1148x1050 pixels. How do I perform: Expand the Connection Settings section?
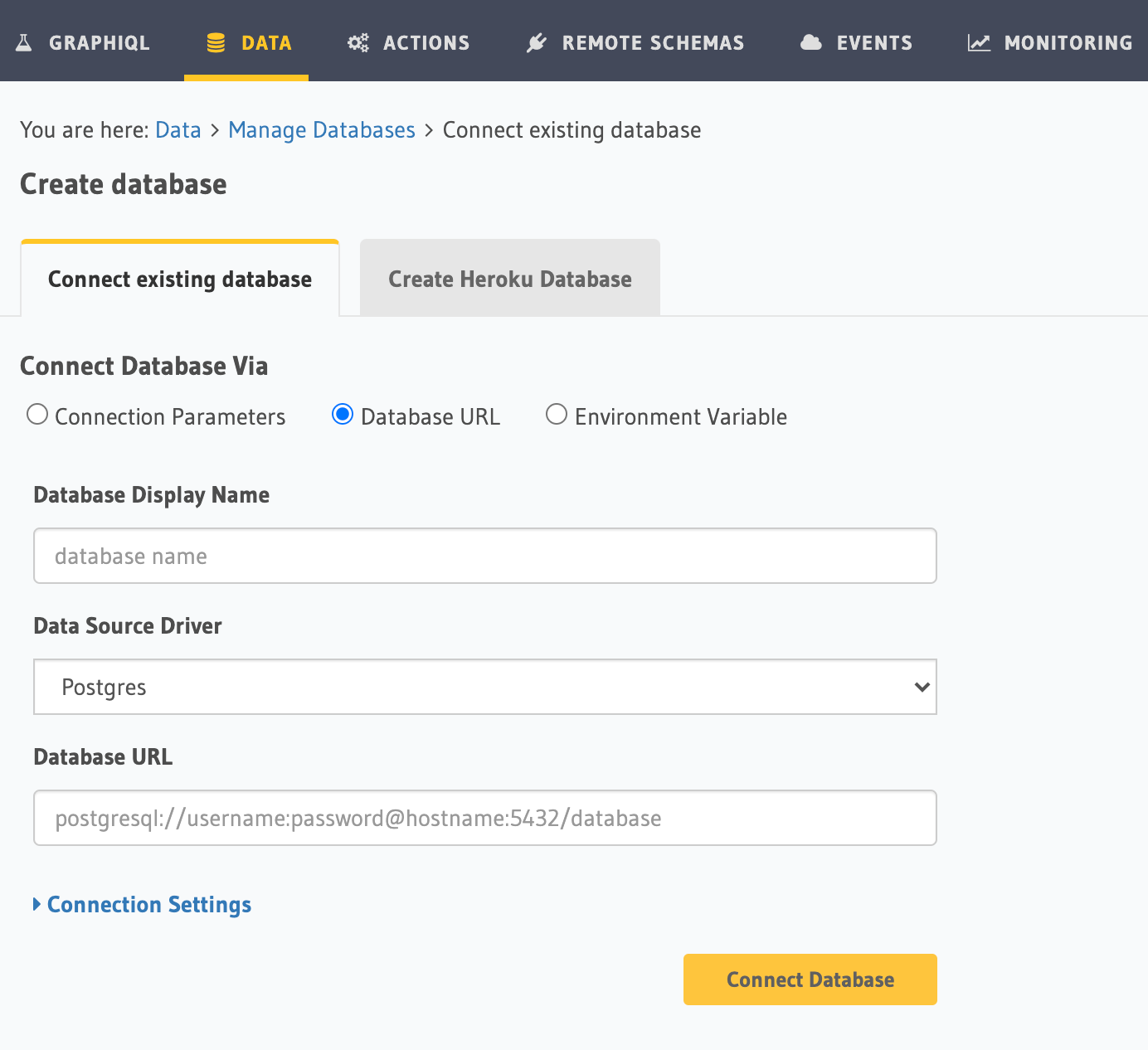tap(148, 904)
